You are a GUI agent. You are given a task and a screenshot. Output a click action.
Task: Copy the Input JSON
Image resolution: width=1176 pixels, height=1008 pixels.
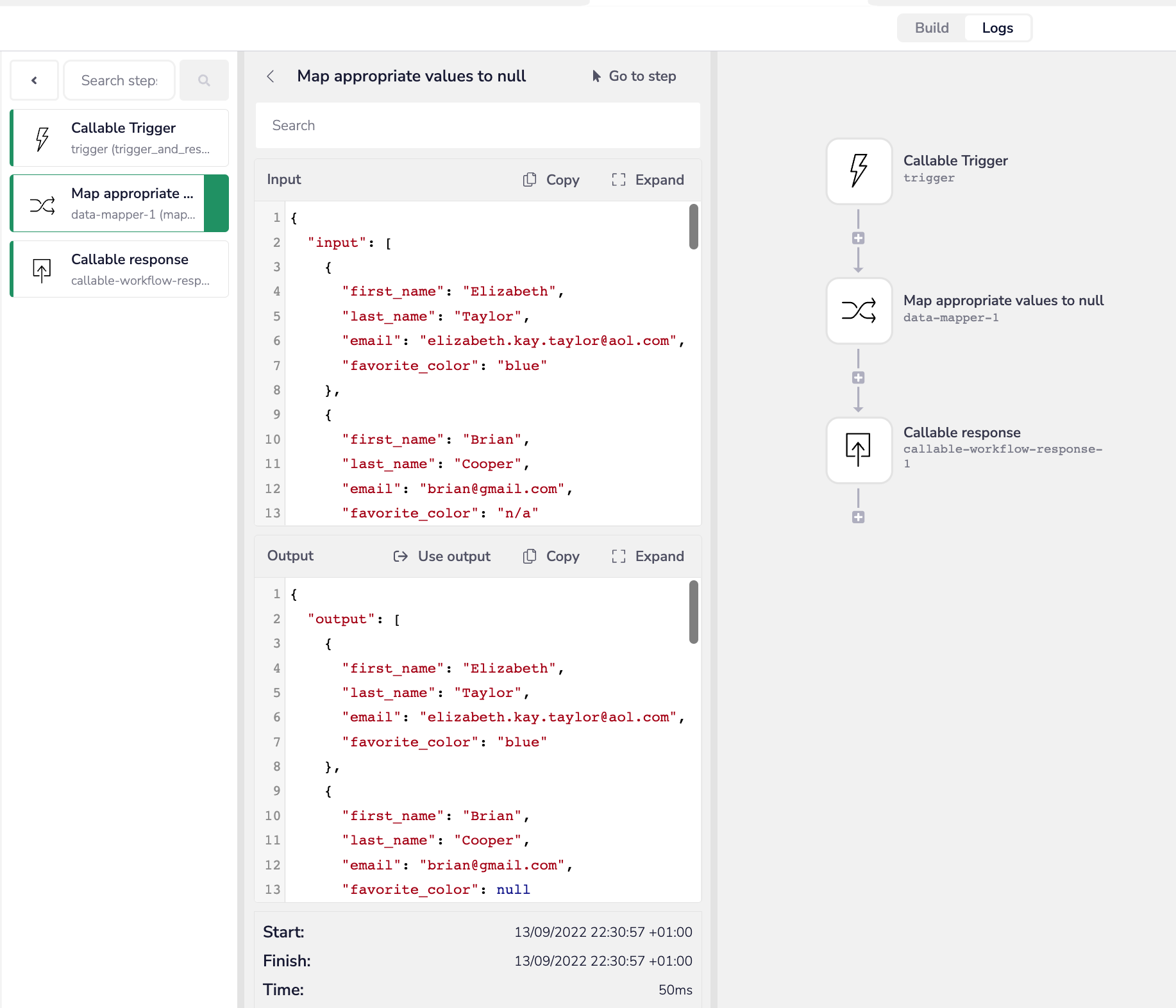coord(551,180)
